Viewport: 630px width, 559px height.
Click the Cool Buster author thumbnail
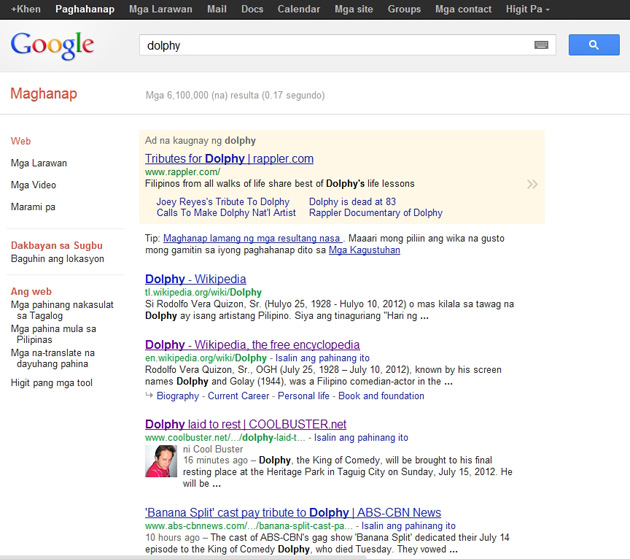pyautogui.click(x=161, y=461)
